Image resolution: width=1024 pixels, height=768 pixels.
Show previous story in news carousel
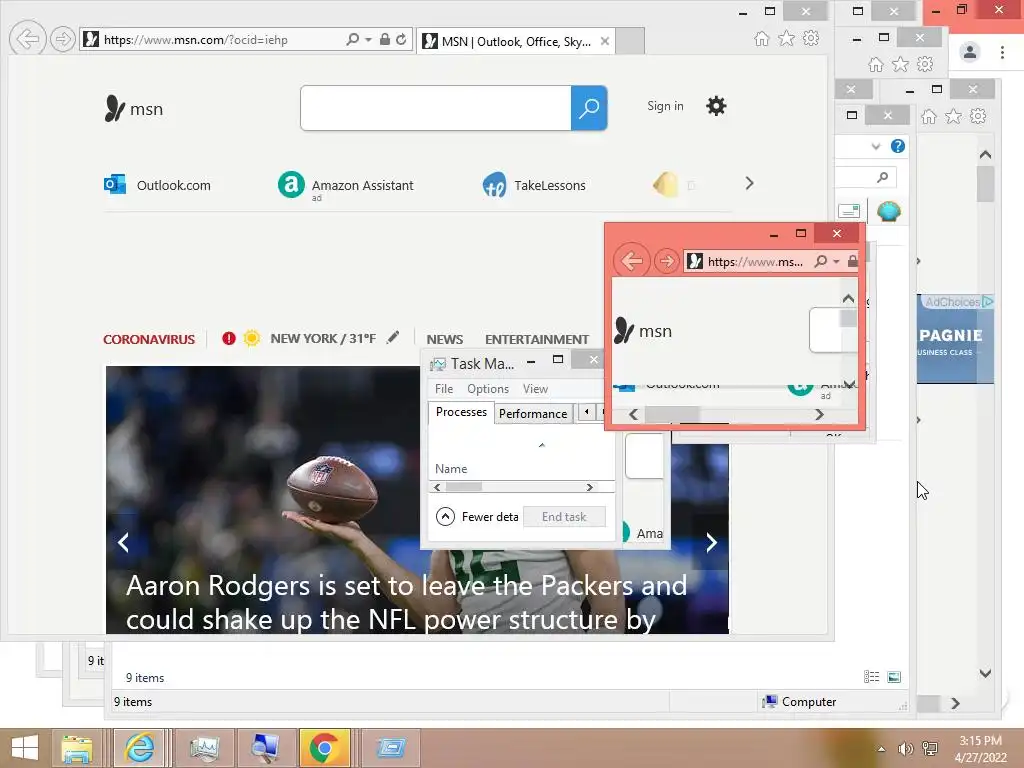[123, 542]
